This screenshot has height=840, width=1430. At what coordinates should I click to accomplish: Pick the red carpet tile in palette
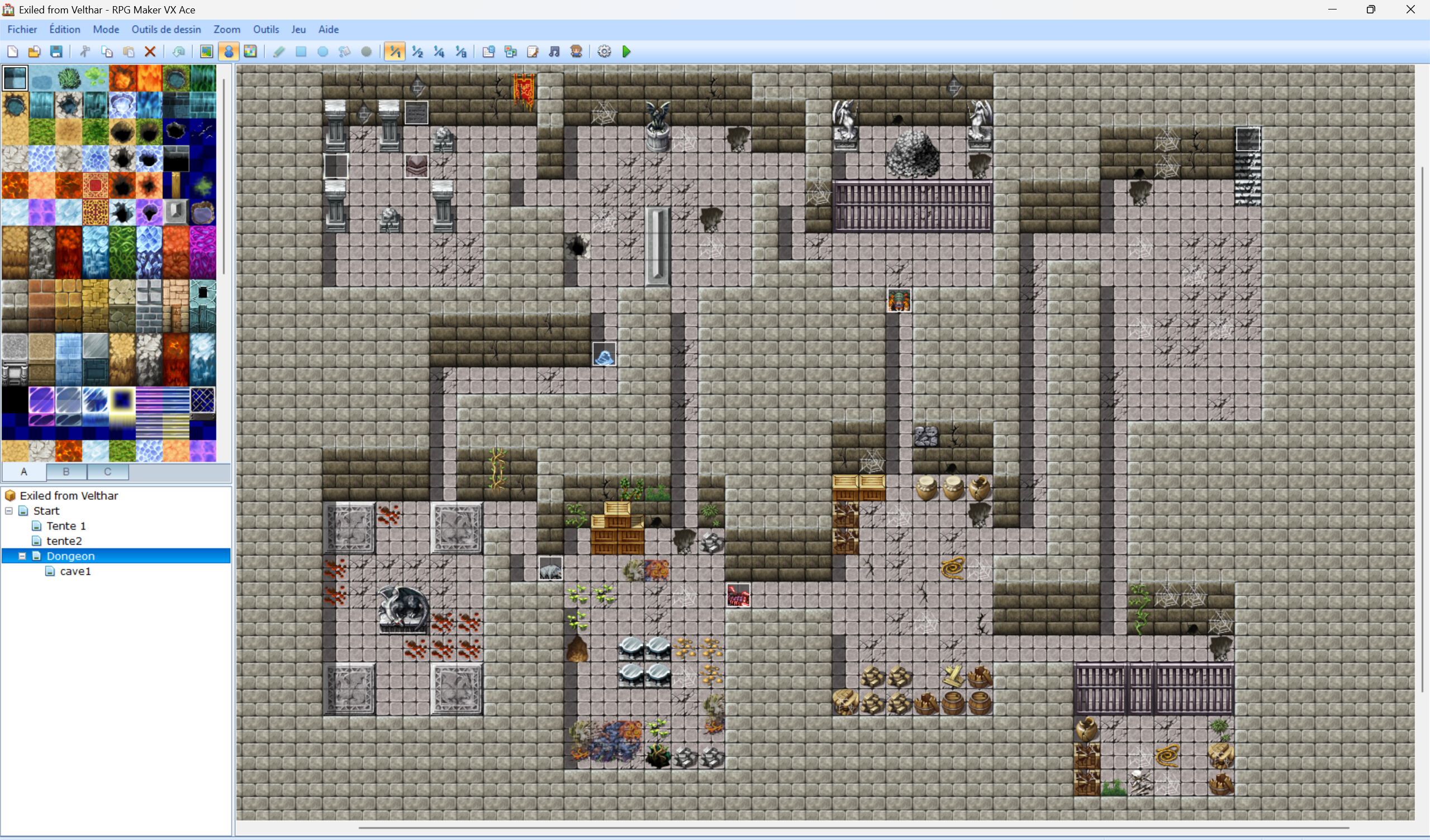[x=96, y=185]
